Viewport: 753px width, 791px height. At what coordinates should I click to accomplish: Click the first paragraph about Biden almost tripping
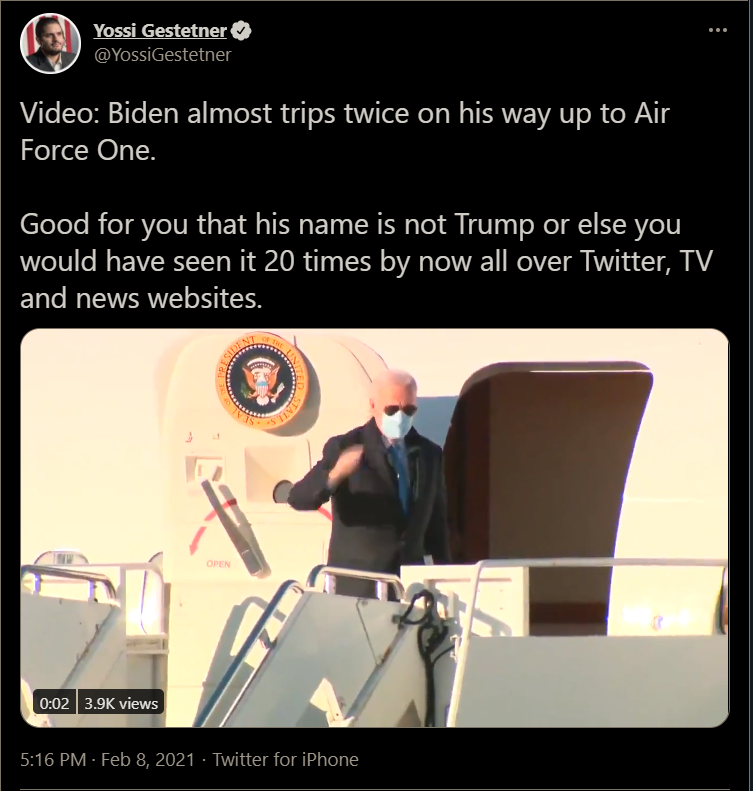point(345,131)
